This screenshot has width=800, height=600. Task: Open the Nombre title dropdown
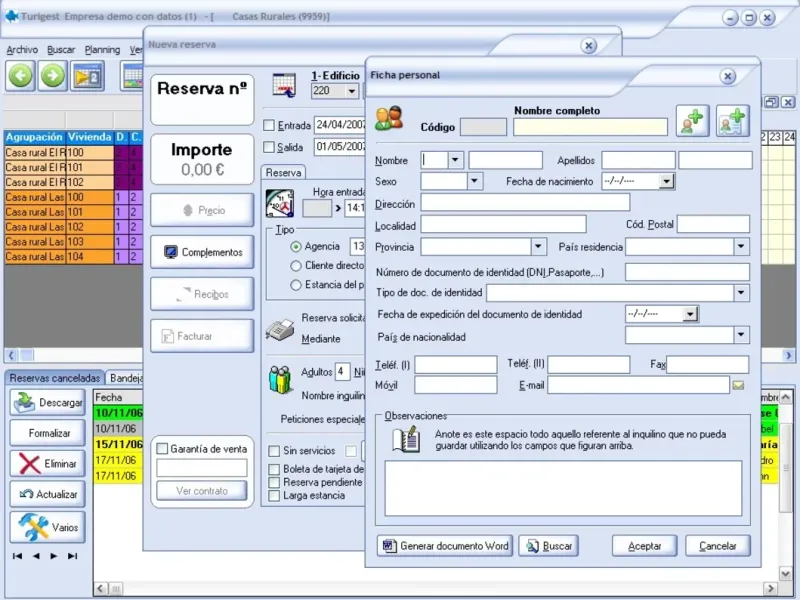[x=455, y=160]
